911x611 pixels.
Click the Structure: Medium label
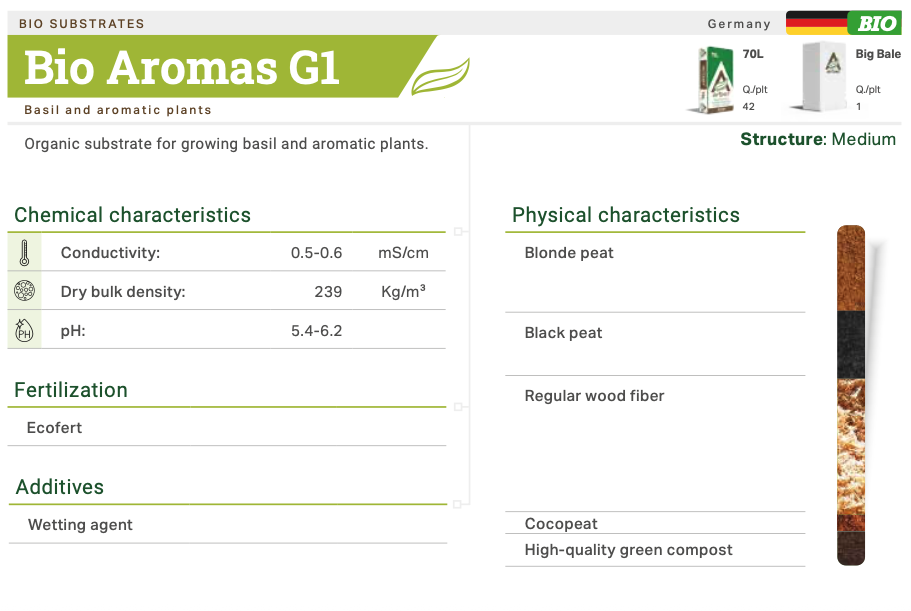[818, 139]
